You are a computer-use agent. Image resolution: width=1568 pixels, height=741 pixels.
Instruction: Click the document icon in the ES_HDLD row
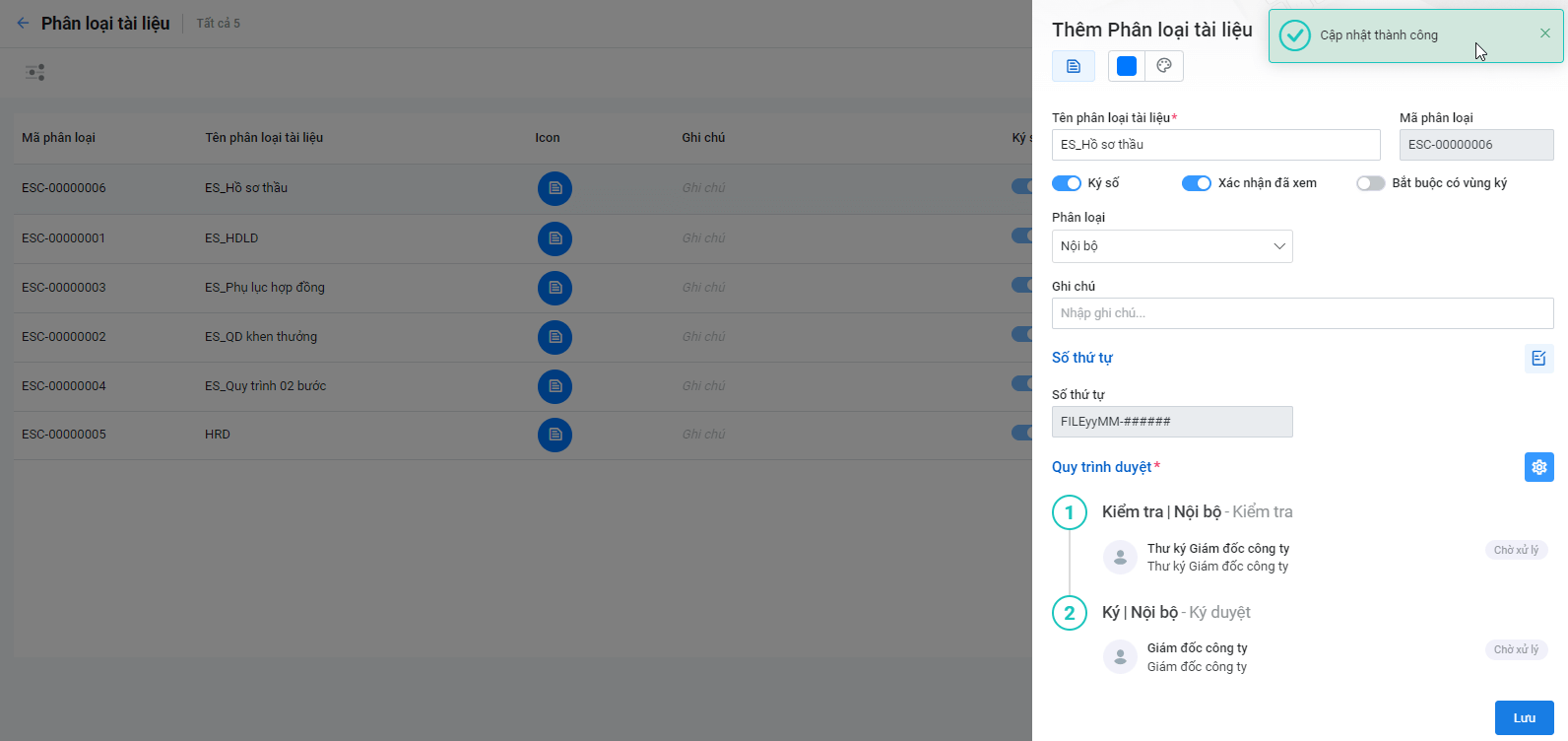coord(555,238)
